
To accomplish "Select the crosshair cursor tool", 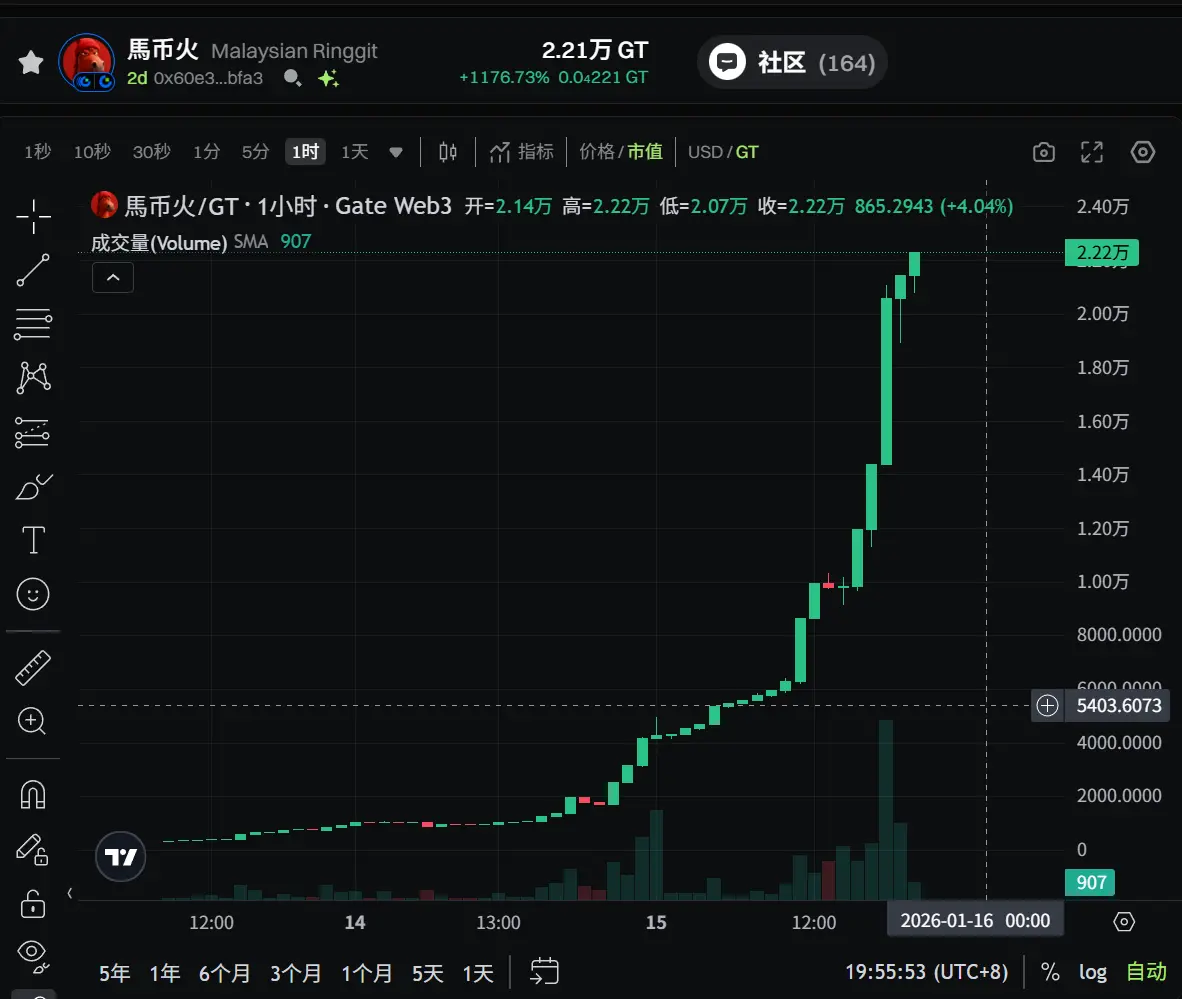I will (x=33, y=216).
